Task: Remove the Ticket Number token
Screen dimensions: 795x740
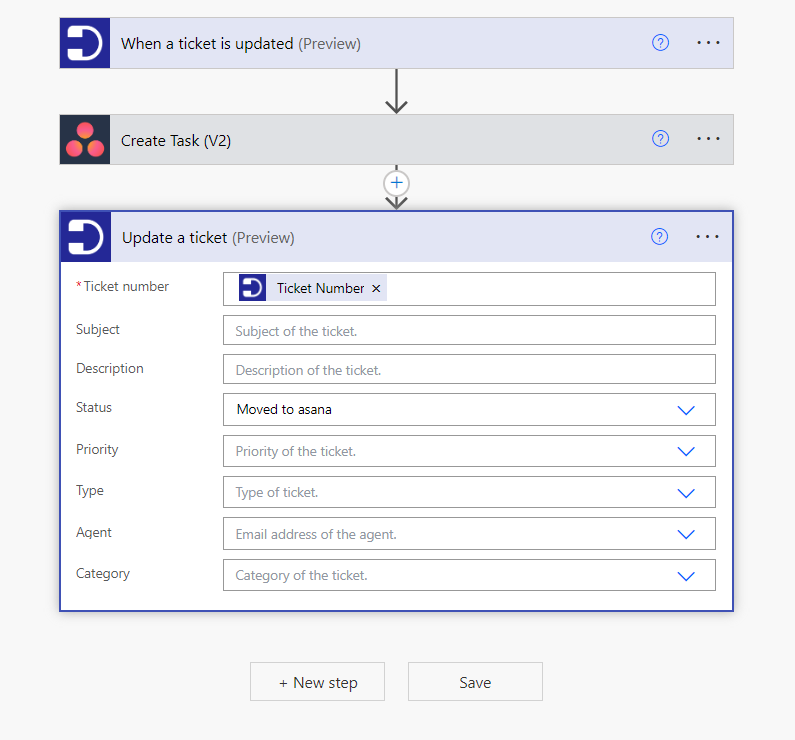Action: (376, 288)
